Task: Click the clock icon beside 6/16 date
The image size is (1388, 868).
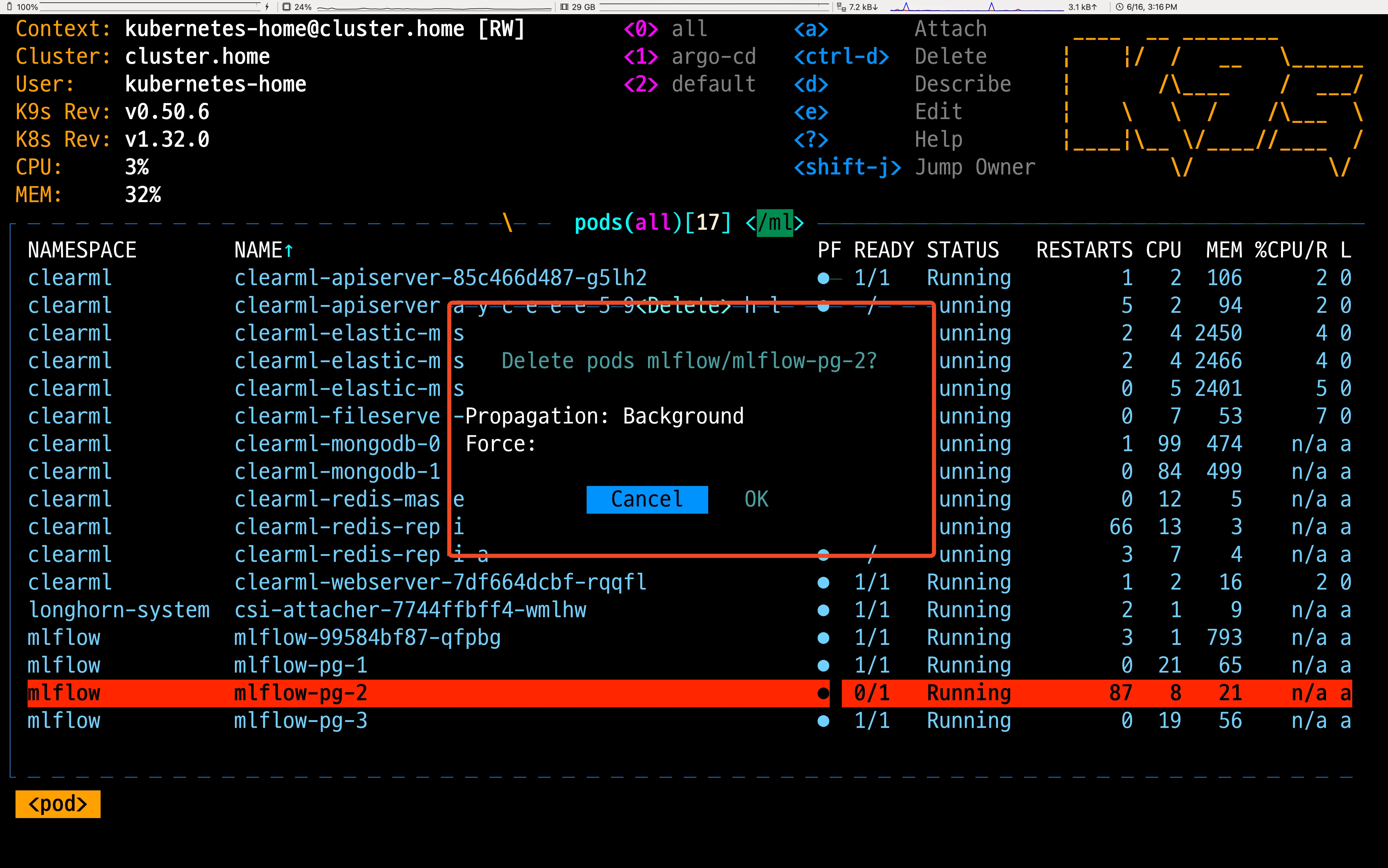Action: pos(1119,7)
